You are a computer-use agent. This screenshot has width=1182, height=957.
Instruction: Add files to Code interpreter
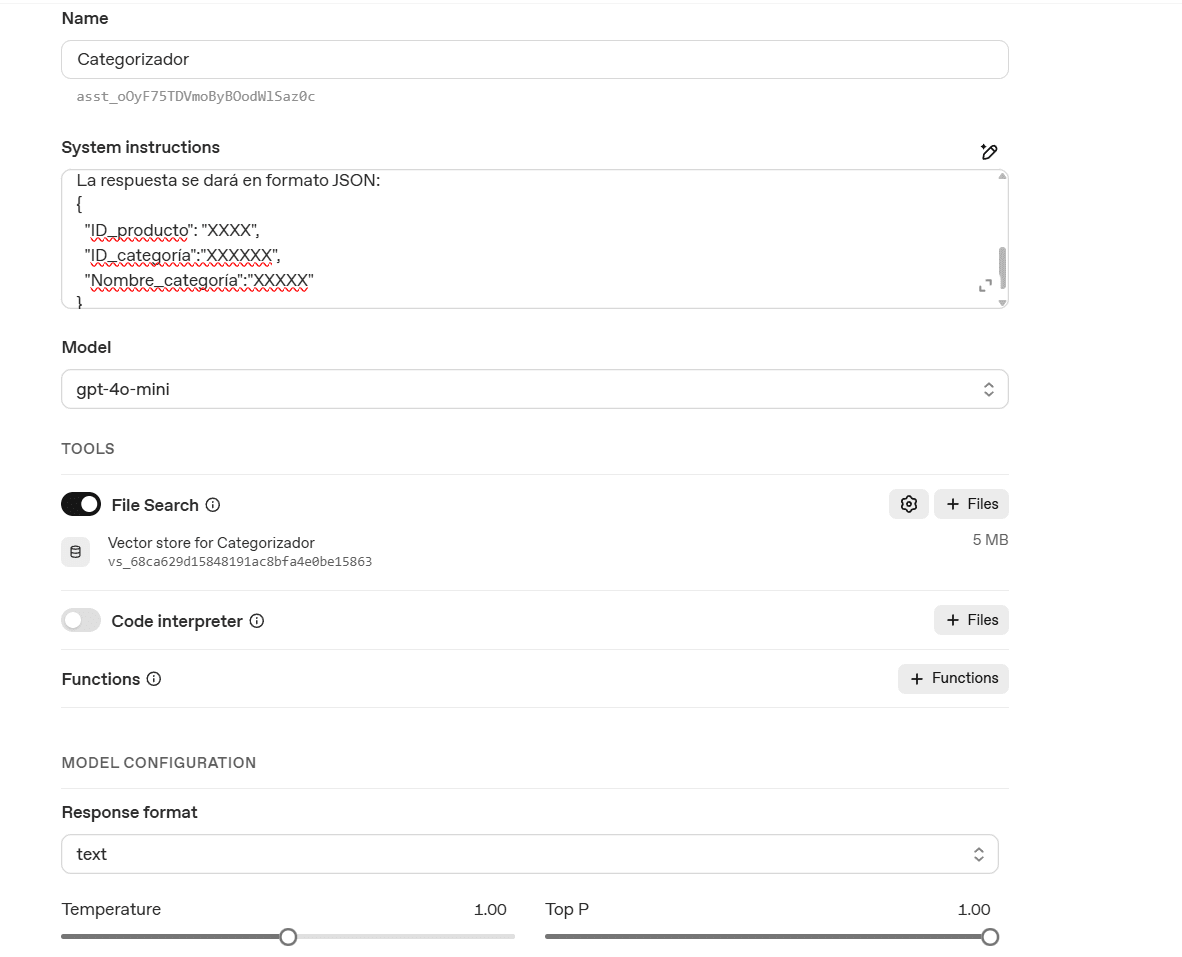971,620
